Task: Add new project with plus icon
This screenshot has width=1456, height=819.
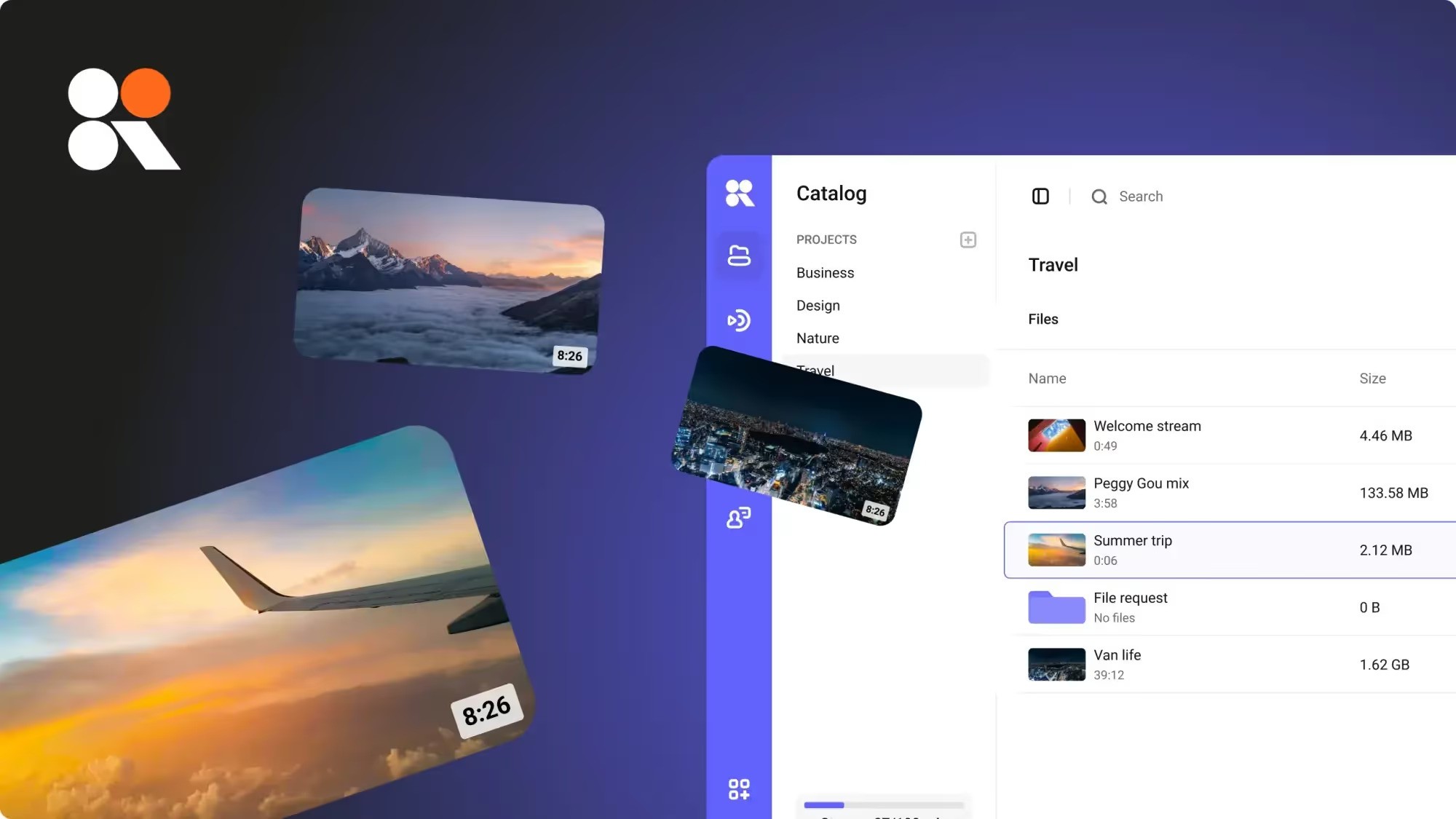Action: click(968, 240)
